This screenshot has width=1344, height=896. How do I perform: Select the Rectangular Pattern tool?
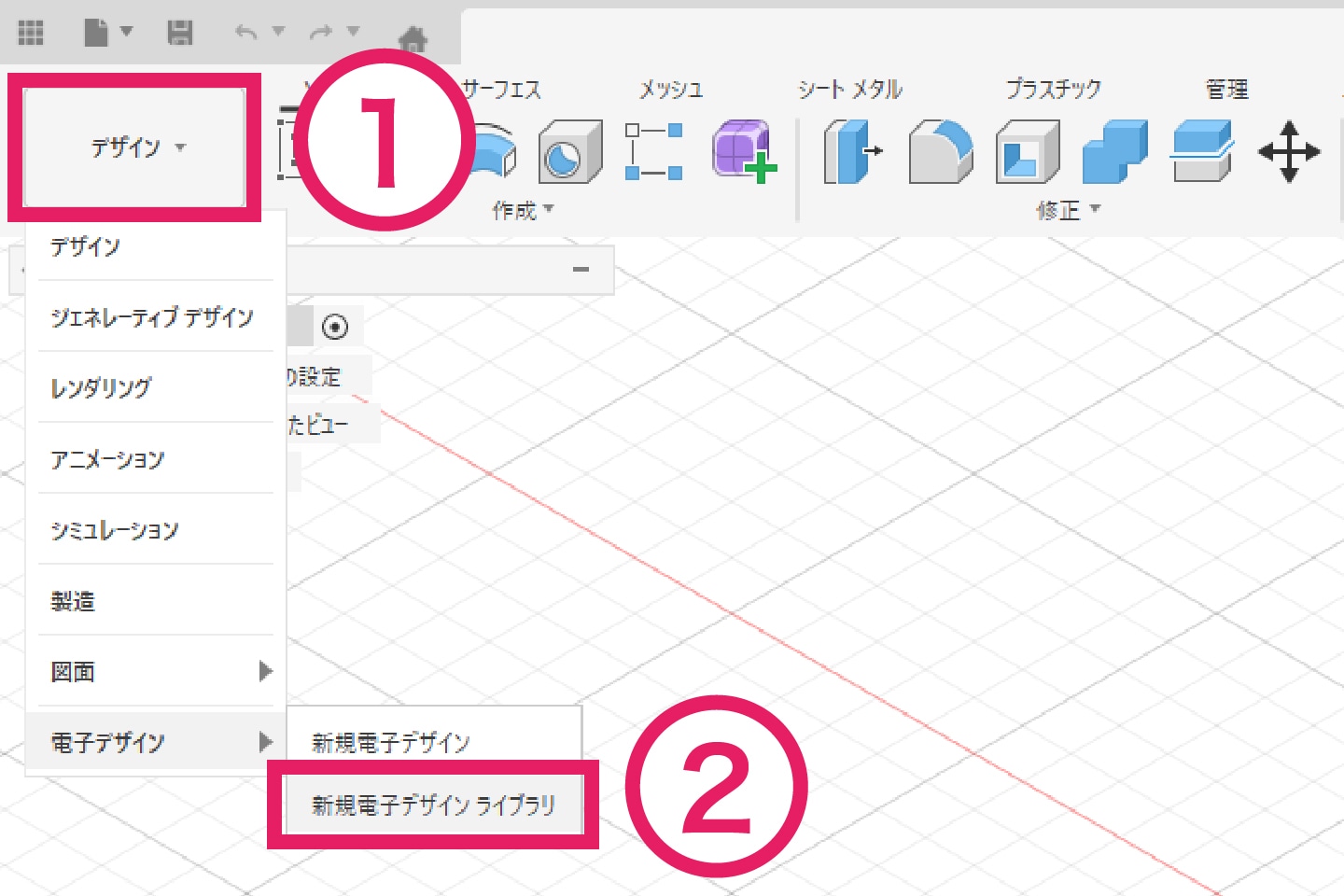[x=653, y=152]
